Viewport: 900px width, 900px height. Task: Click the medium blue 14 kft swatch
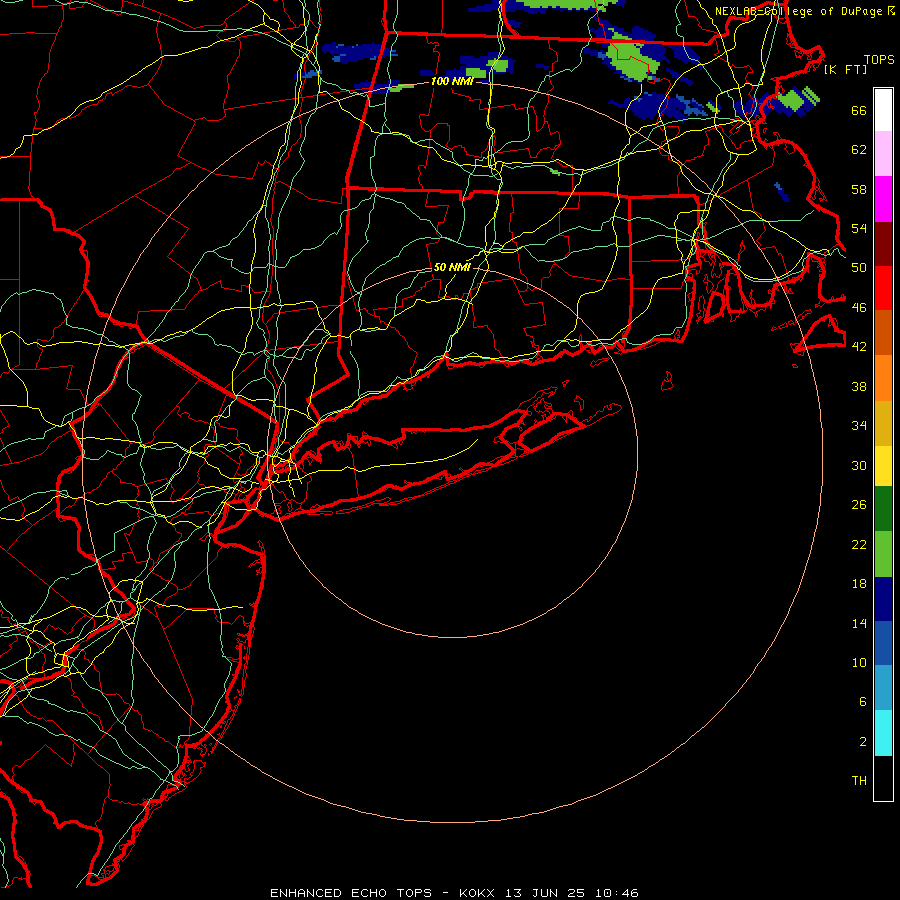[x=883, y=643]
